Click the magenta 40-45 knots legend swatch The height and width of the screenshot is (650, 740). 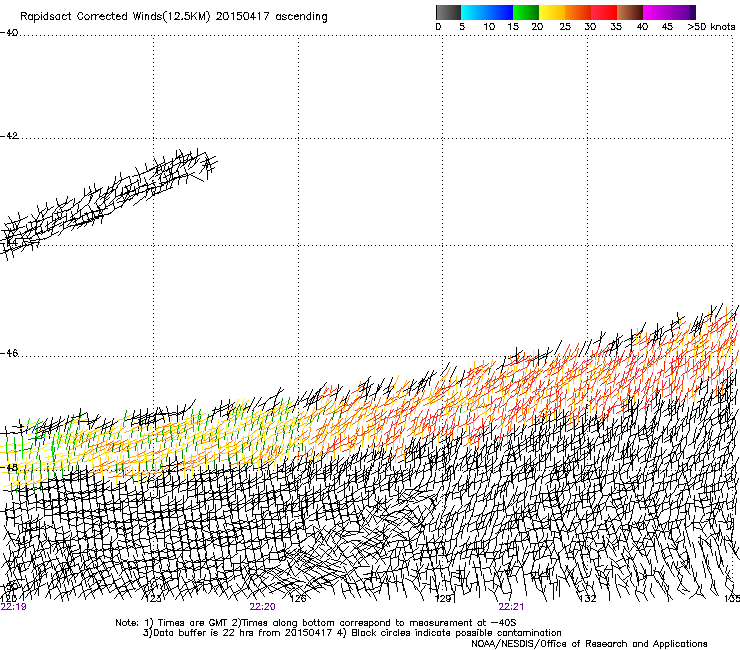(x=656, y=12)
